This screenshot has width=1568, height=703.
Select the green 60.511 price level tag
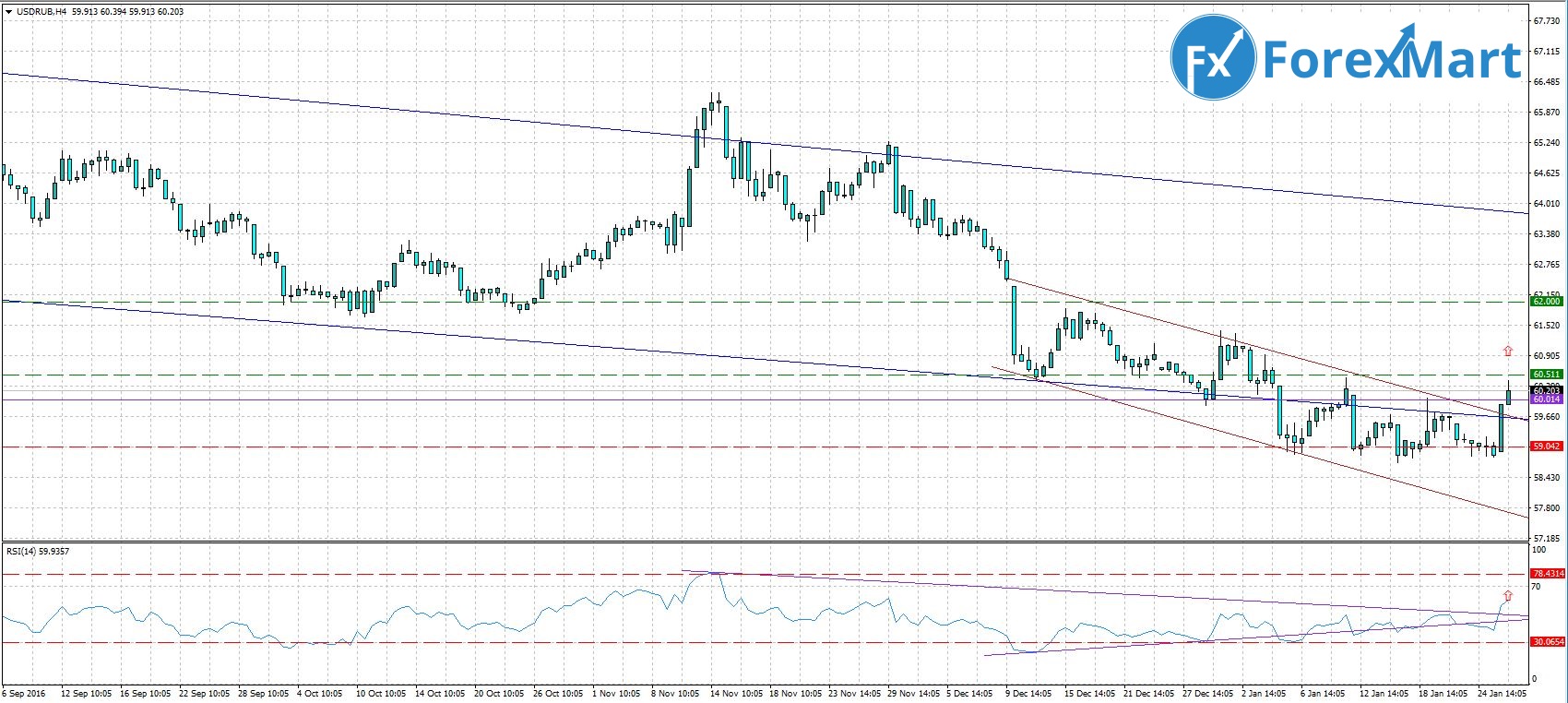(x=1546, y=374)
